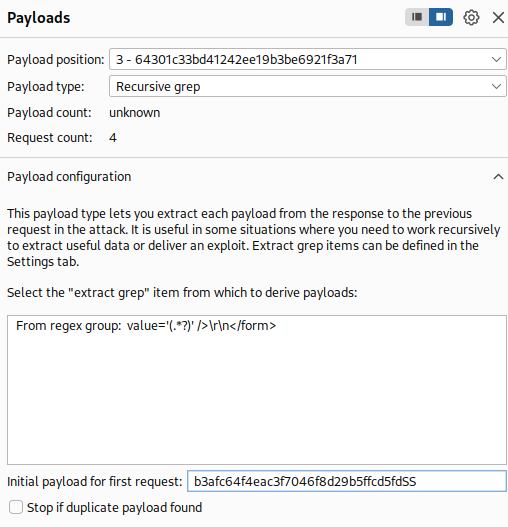The height and width of the screenshot is (528, 508).
Task: Select the right-docked panel layout icon
Action: click(441, 17)
